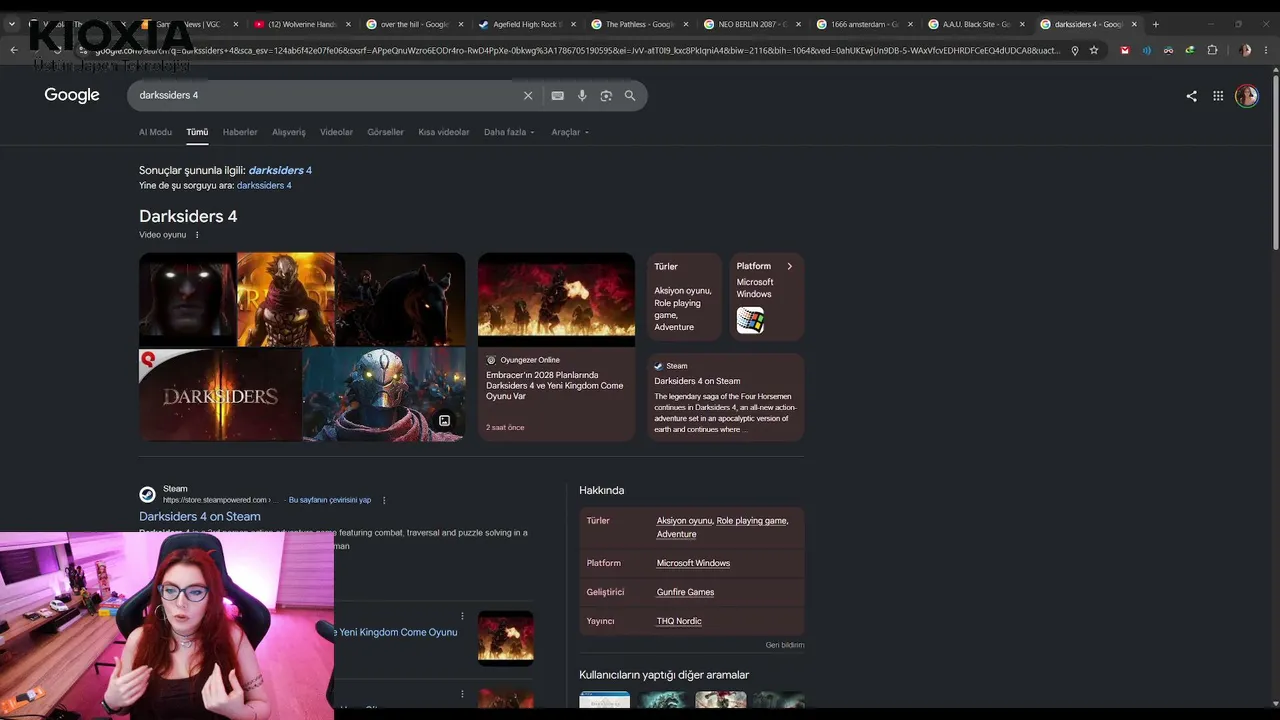Select the Tümü results tab

pos(197,132)
